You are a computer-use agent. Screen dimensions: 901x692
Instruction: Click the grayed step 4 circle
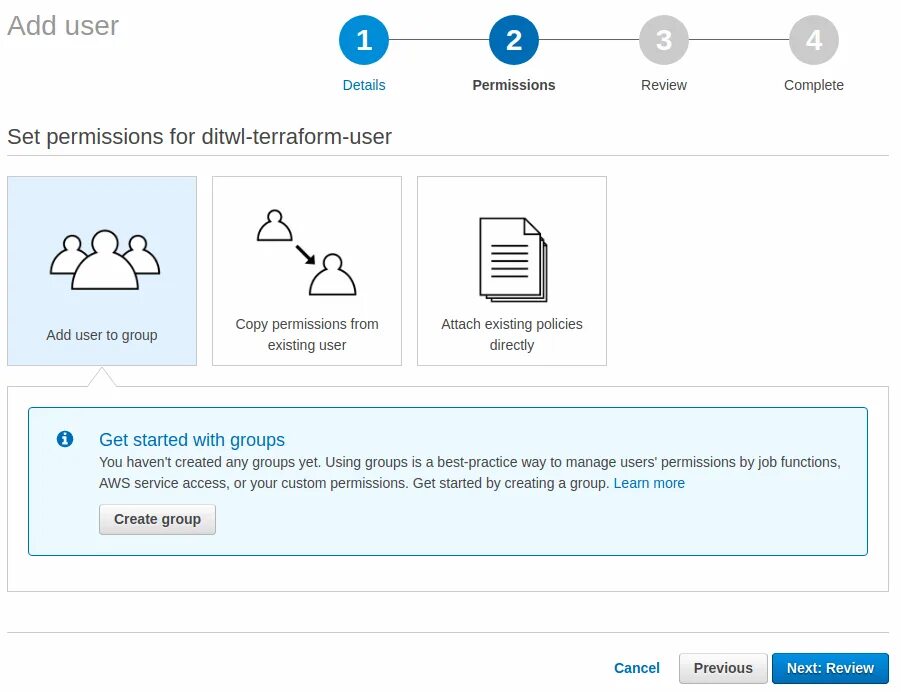(814, 40)
